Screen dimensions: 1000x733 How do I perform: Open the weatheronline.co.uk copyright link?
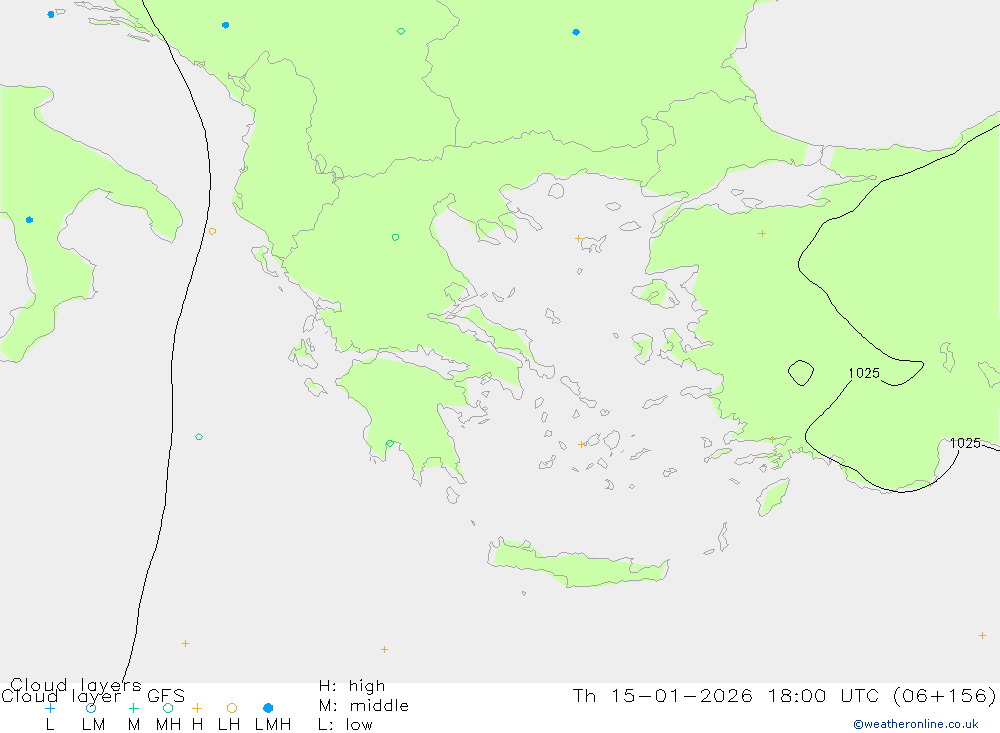pyautogui.click(x=916, y=724)
